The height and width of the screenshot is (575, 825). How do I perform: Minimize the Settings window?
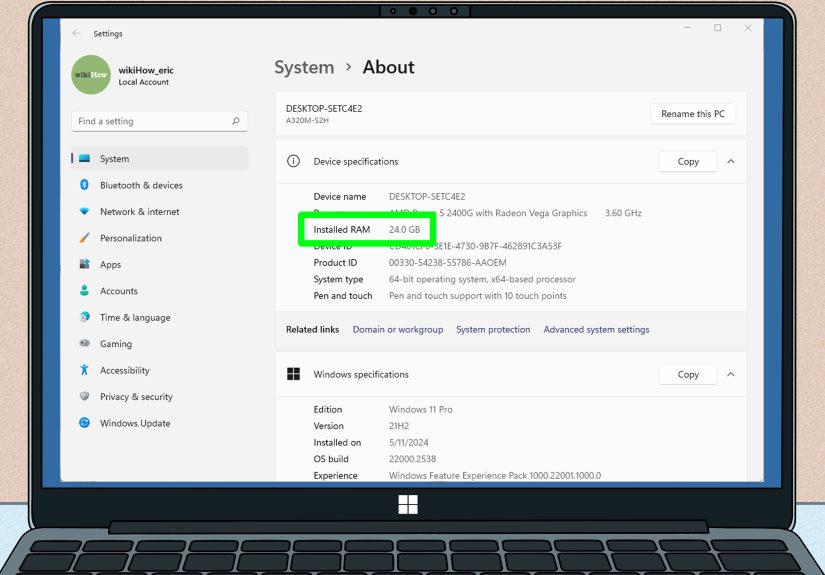(x=687, y=28)
